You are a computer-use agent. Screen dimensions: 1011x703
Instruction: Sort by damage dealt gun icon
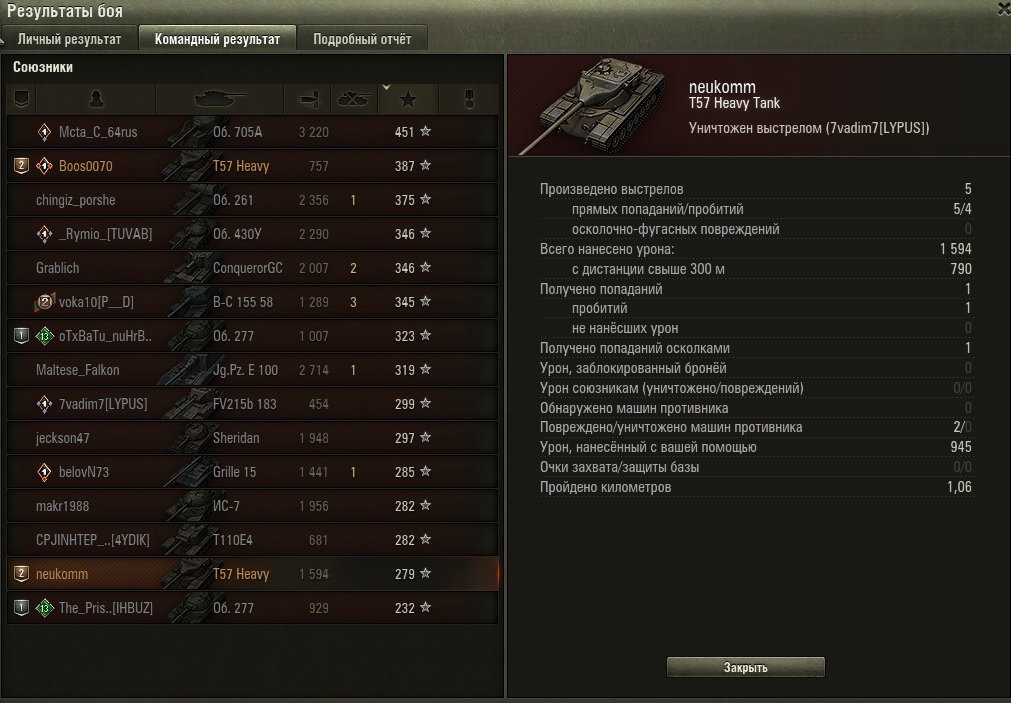point(309,99)
